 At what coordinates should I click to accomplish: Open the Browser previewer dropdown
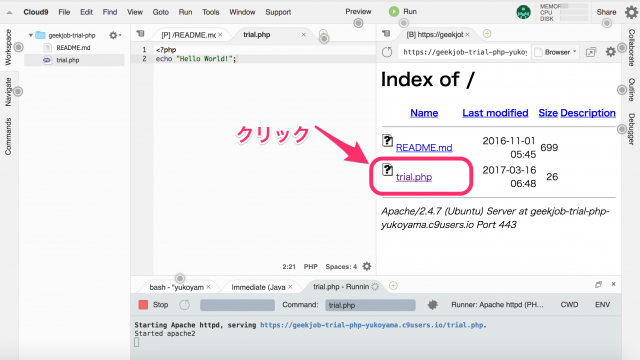click(x=556, y=52)
